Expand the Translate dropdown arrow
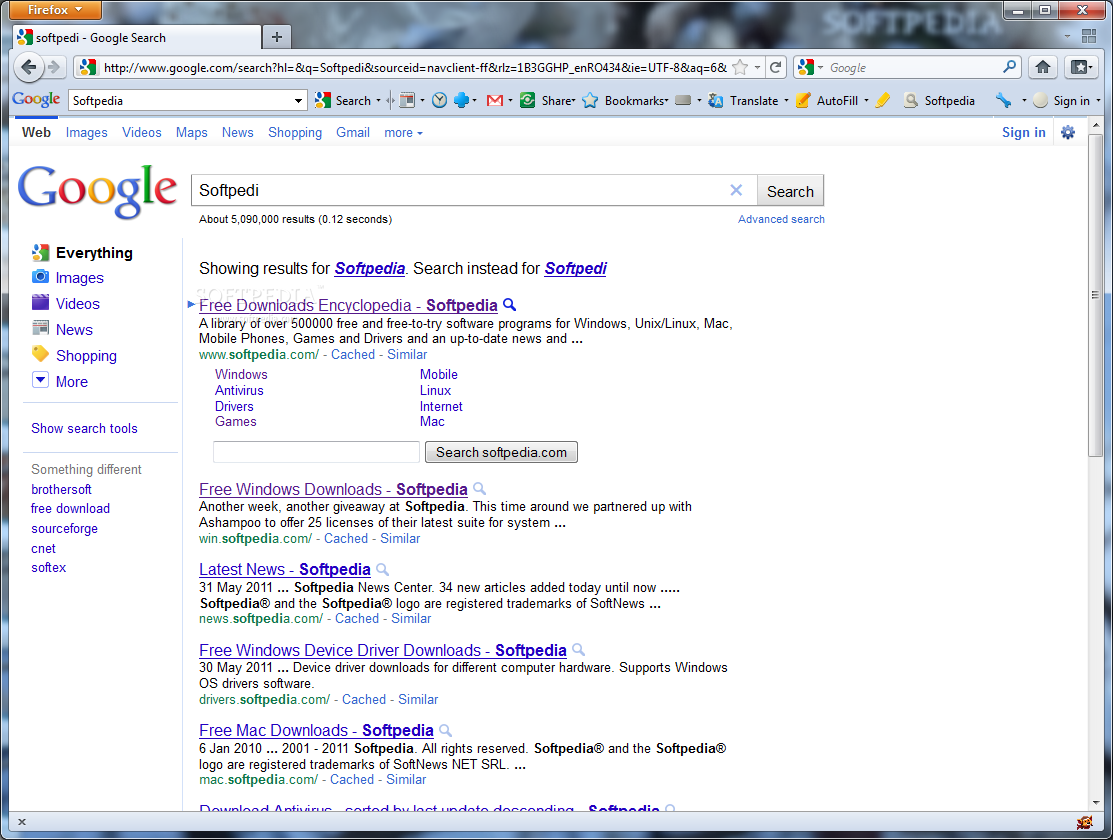 [x=786, y=101]
